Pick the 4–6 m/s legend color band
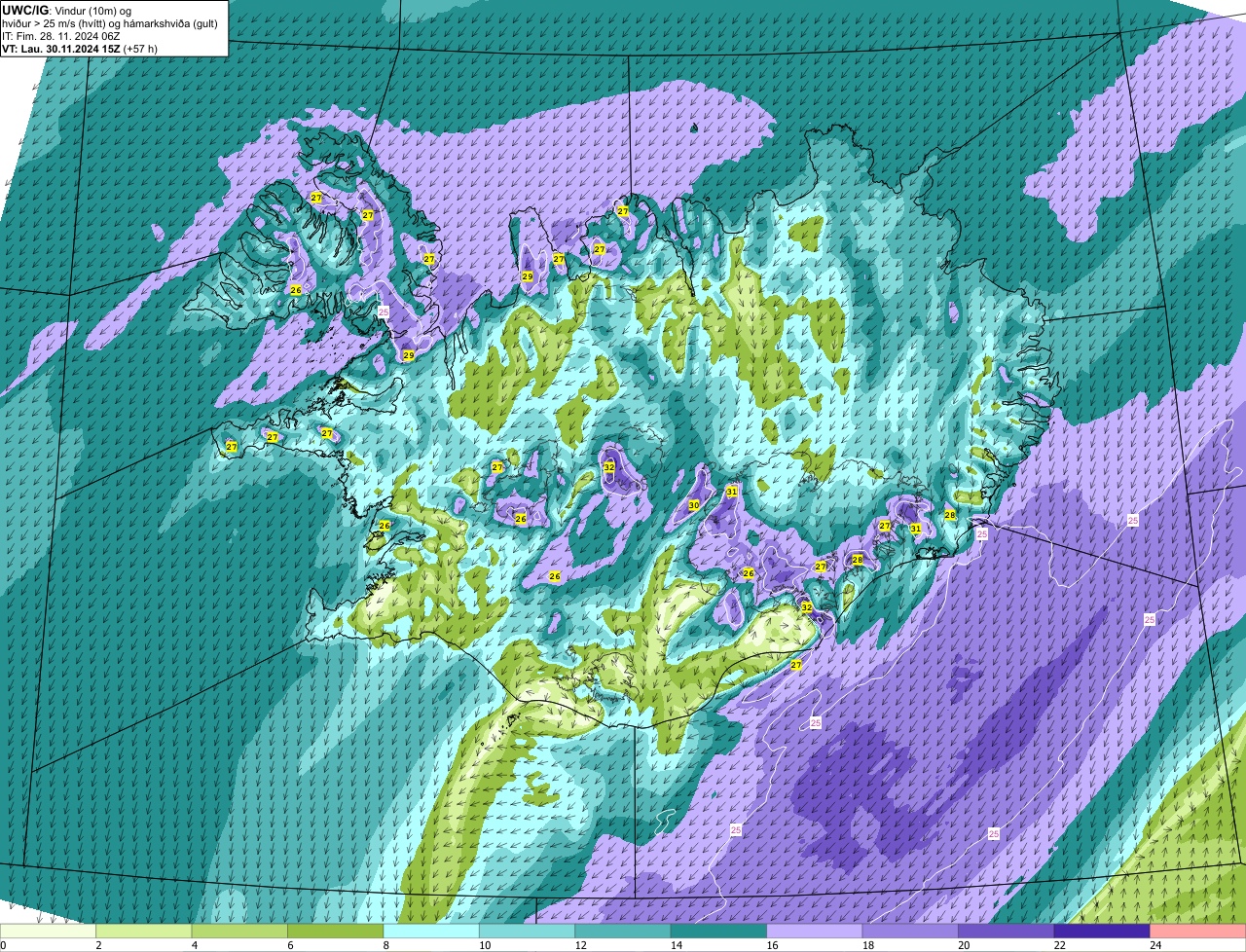The height and width of the screenshot is (952, 1246). tap(240, 932)
